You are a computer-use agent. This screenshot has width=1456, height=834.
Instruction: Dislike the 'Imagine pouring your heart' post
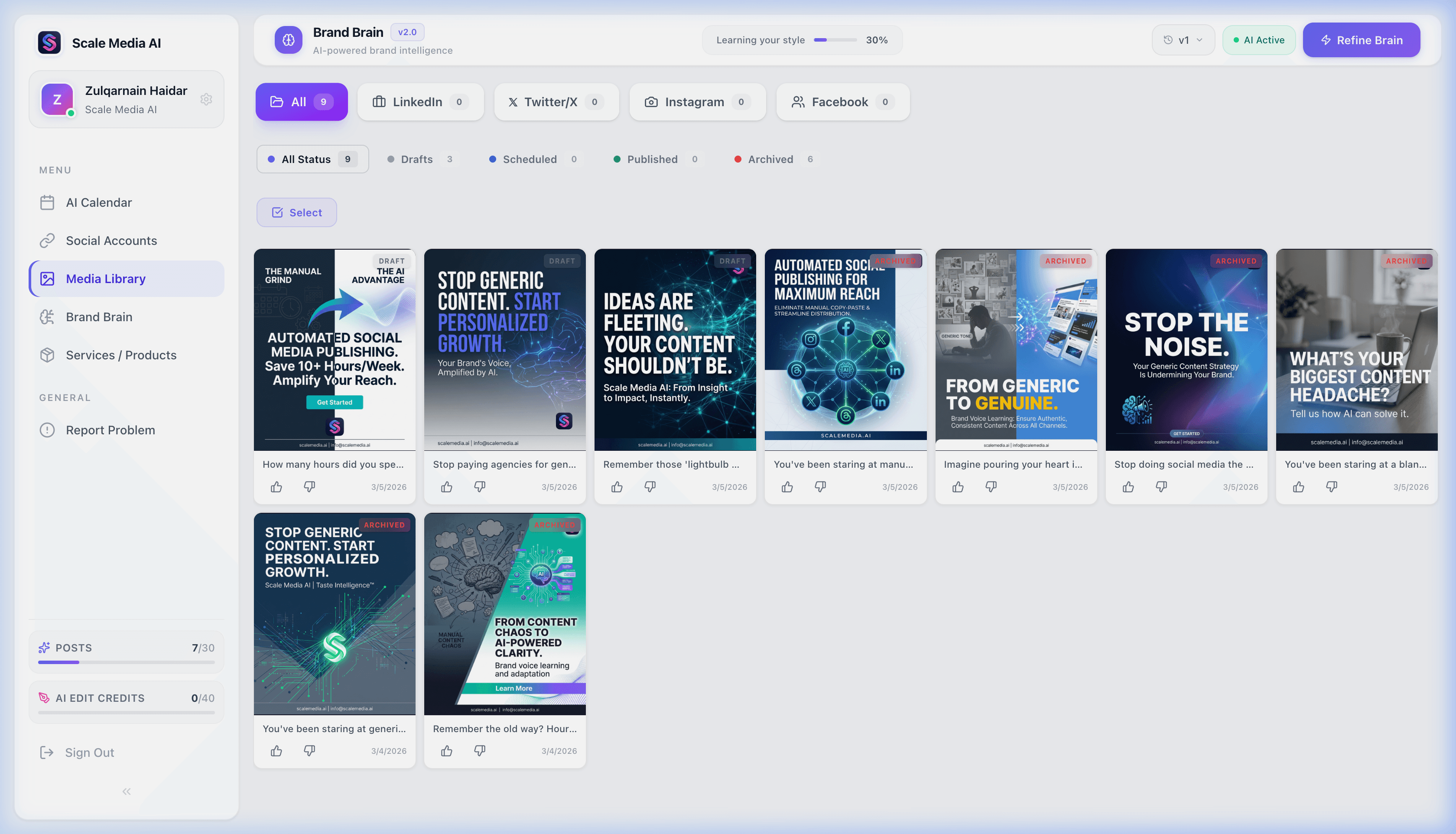[x=991, y=487]
